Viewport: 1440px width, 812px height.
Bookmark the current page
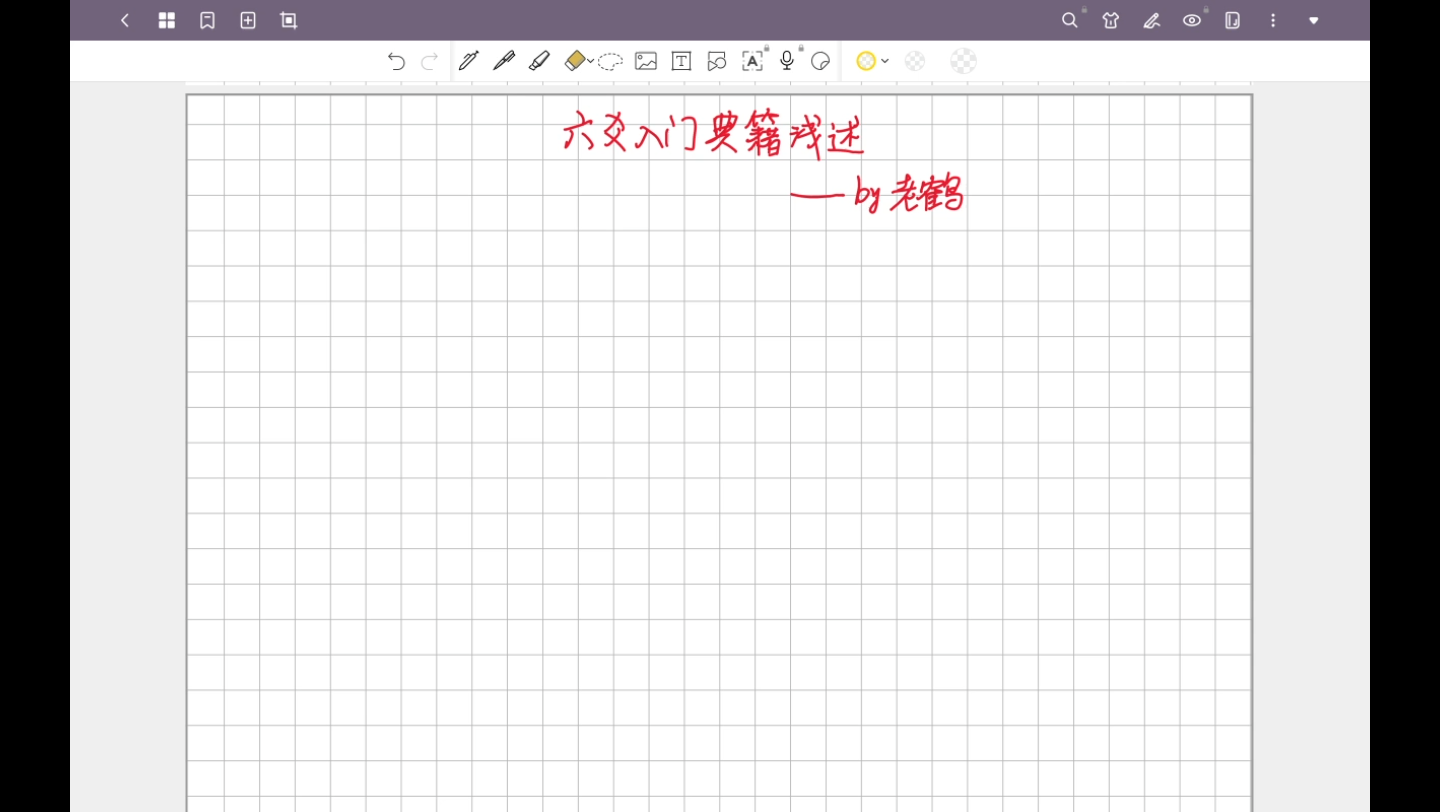207,20
